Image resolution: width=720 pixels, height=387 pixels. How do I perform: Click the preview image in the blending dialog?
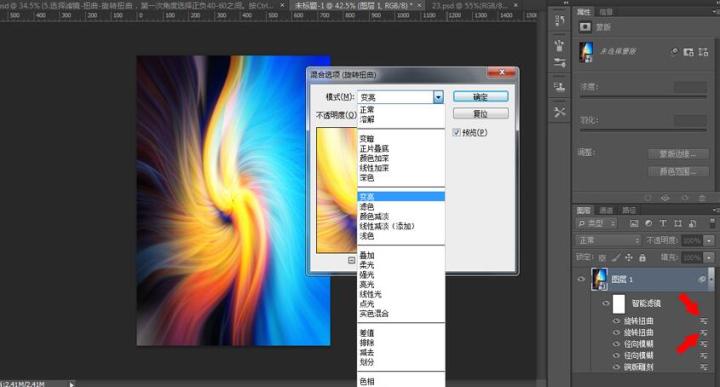pyautogui.click(x=337, y=190)
